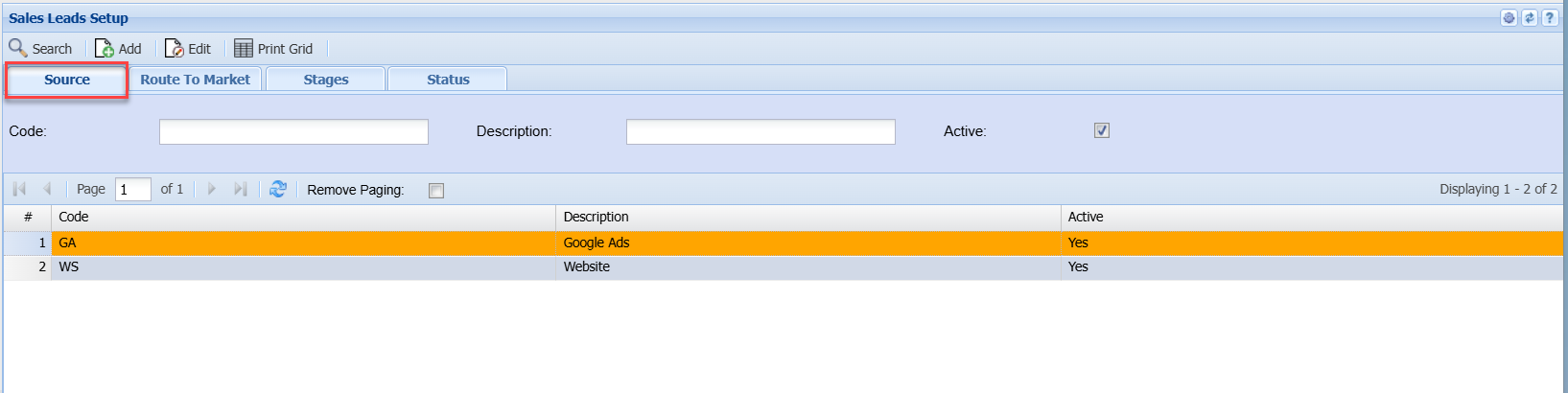Viewport: 1568px width, 393px height.
Task: Refresh the grid with paging refresh icon
Action: coord(278,189)
